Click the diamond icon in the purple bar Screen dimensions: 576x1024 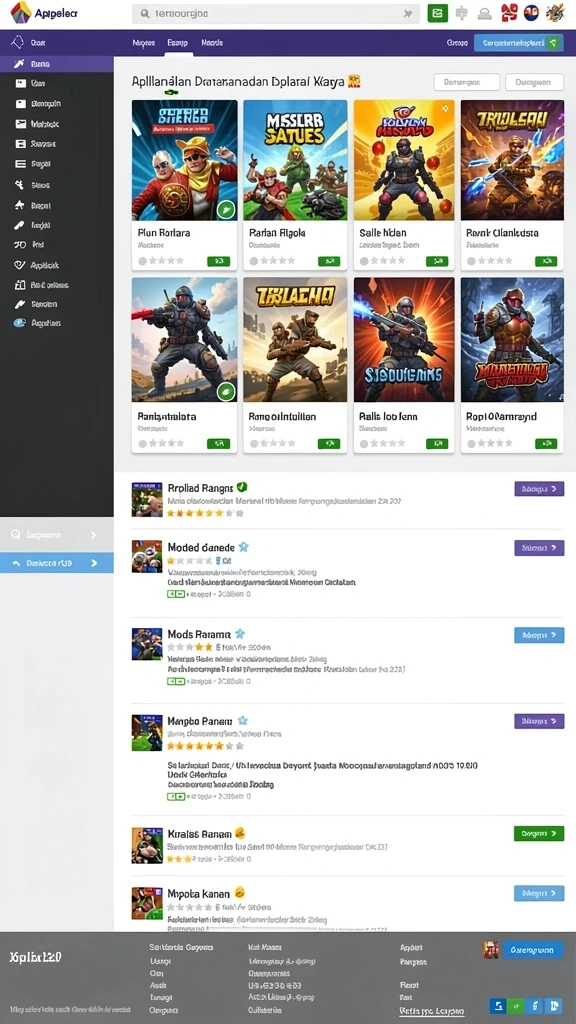(17, 42)
